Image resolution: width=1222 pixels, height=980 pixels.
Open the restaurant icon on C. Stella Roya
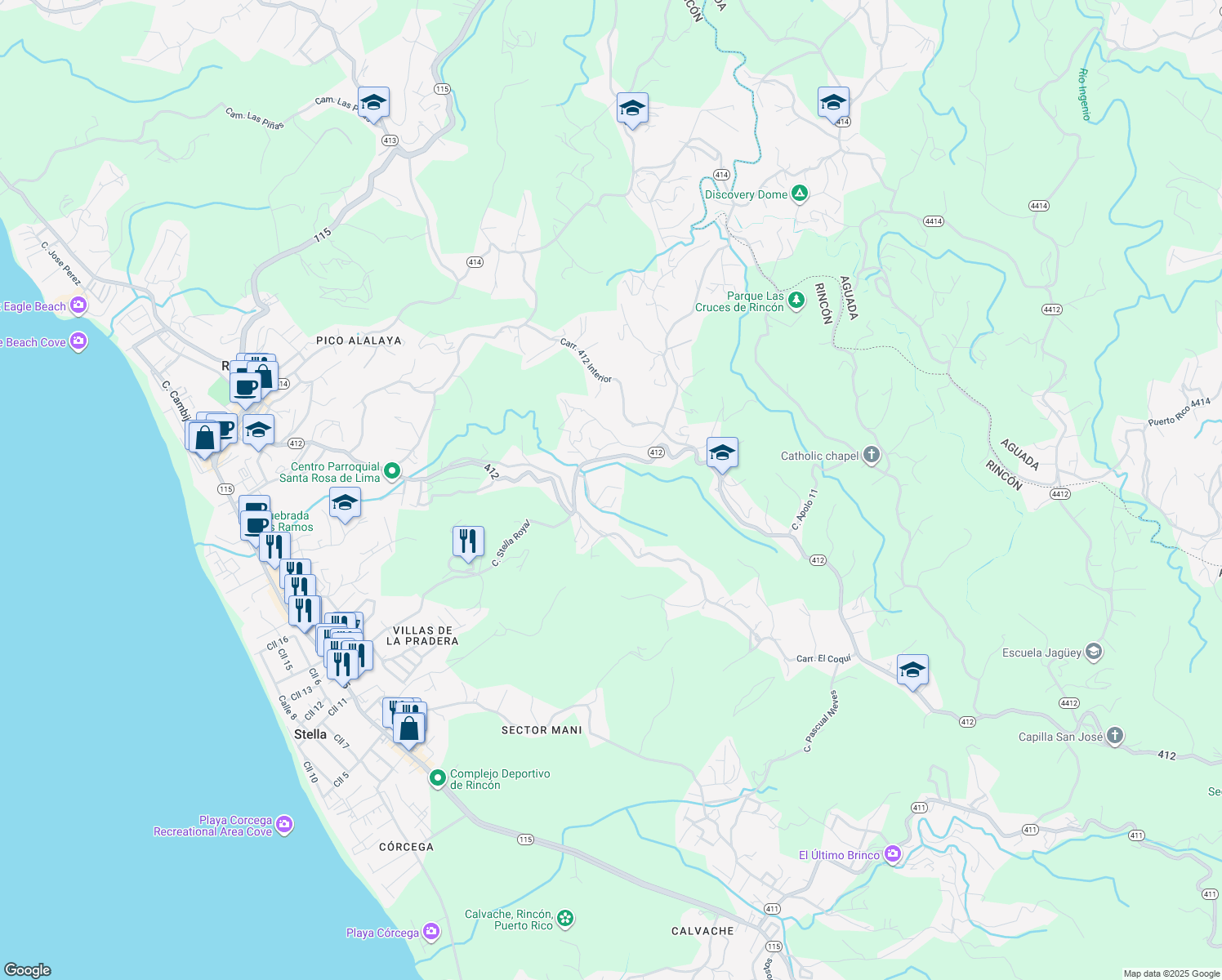coord(468,541)
